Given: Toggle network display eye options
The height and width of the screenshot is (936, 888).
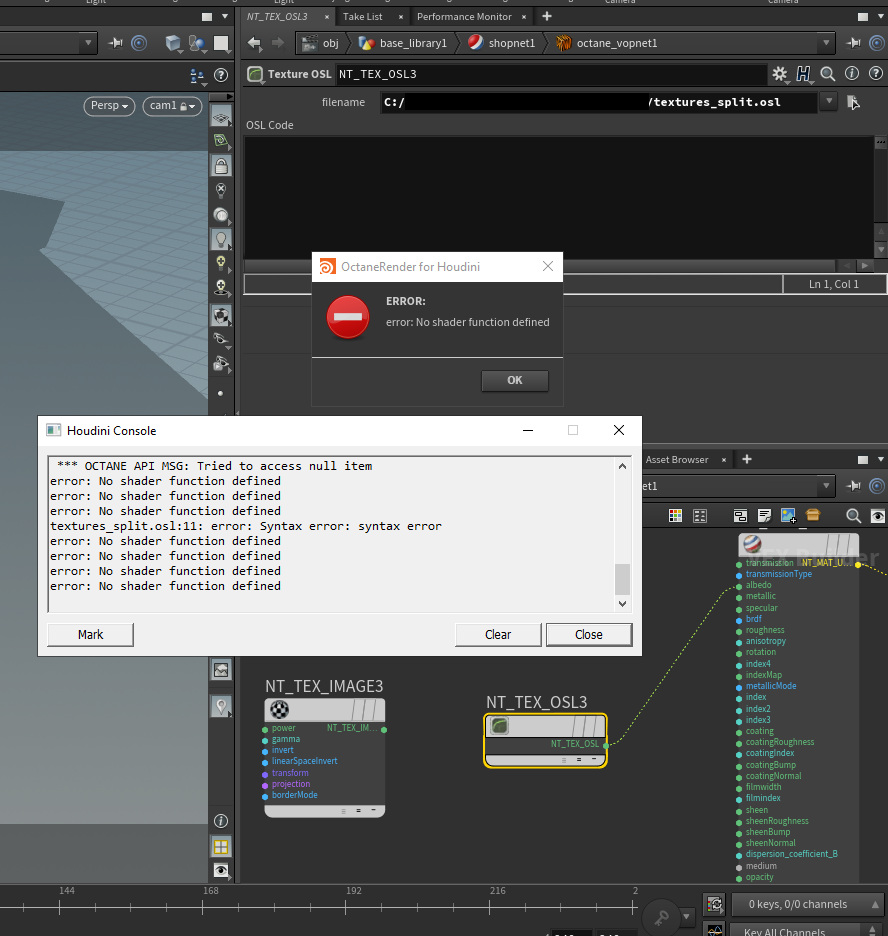Looking at the screenshot, I should tap(877, 516).
